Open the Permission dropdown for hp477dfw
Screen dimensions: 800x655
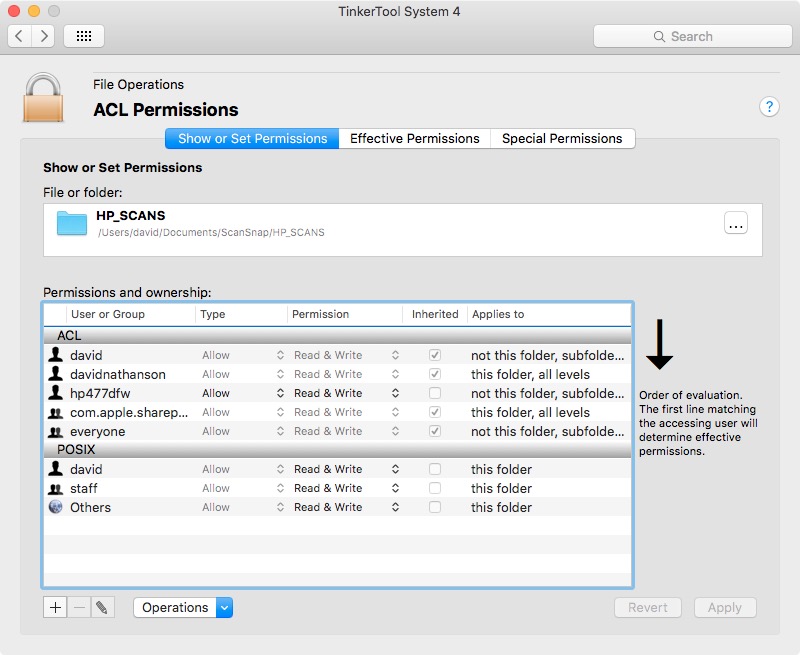coord(346,393)
